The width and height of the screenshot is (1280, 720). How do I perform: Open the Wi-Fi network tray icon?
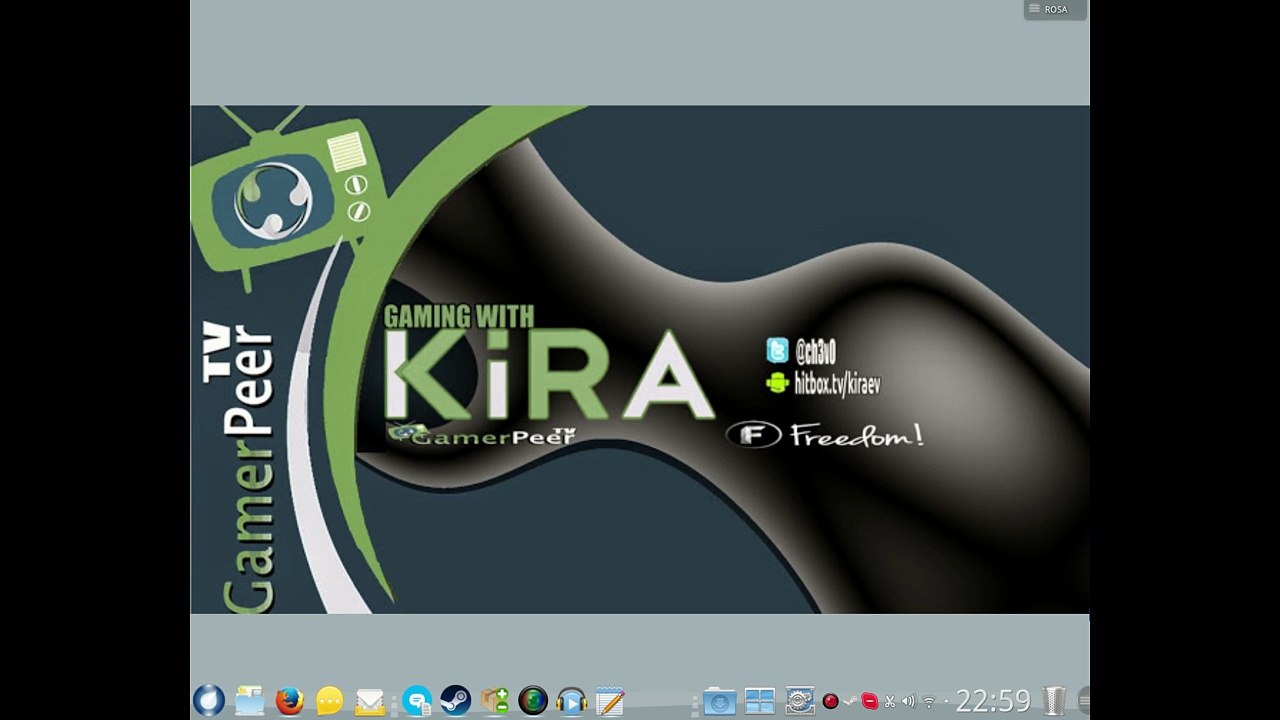pos(928,702)
